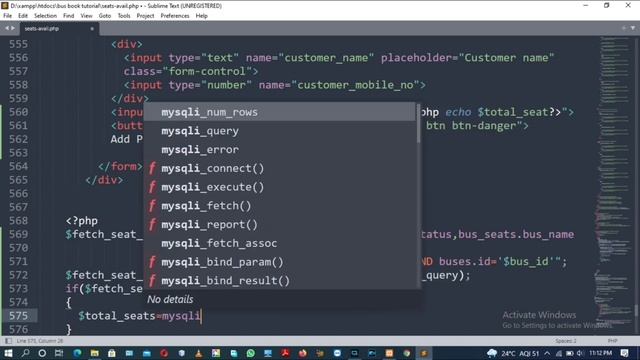Open the clock showing 11:12 PM

(x=600, y=353)
